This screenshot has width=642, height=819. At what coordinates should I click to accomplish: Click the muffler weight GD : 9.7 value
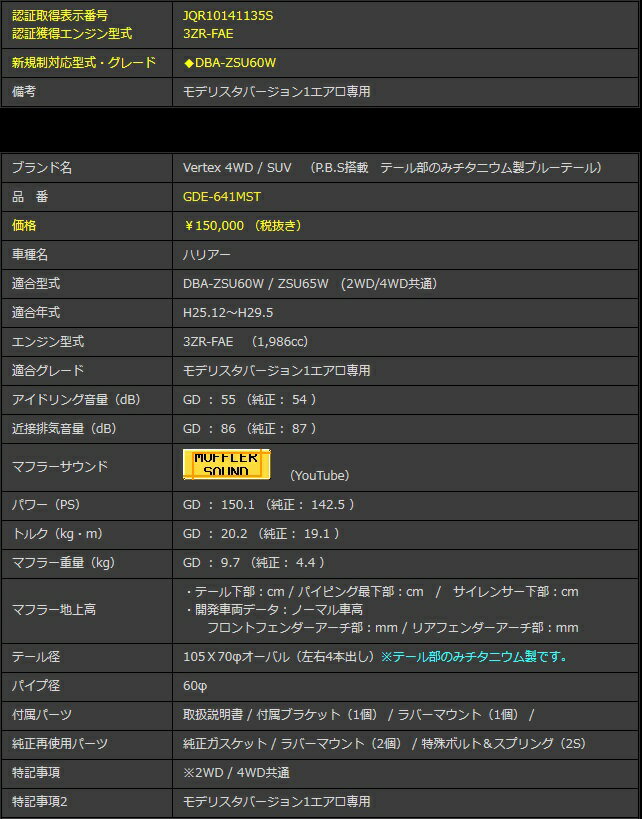click(212, 563)
